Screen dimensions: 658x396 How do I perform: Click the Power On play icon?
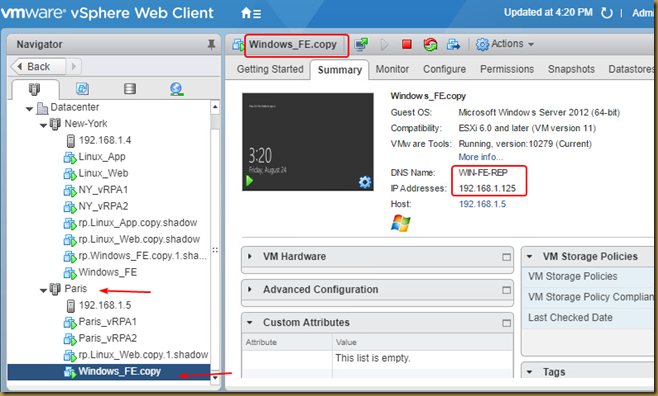point(384,44)
